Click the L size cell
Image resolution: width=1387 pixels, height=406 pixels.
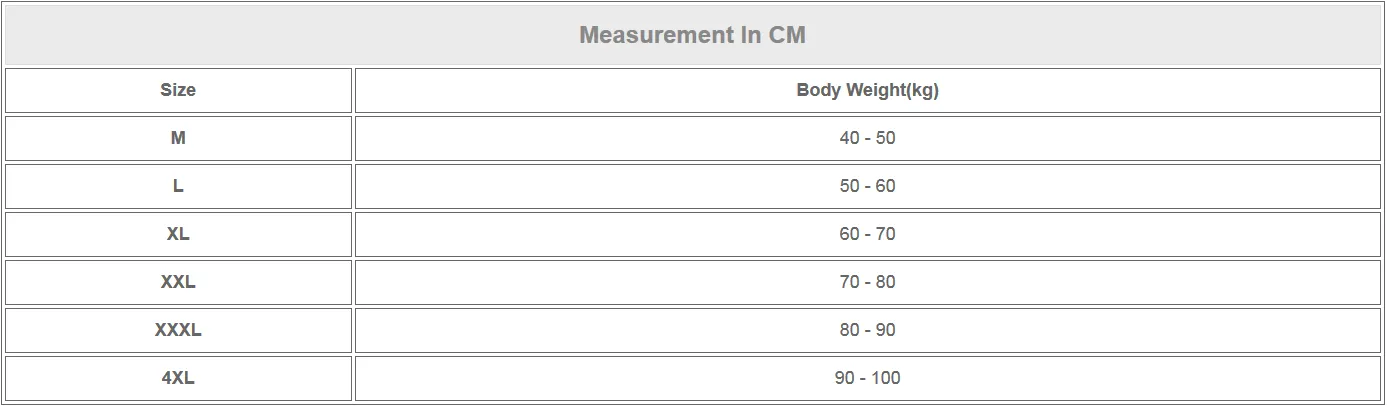pos(178,186)
